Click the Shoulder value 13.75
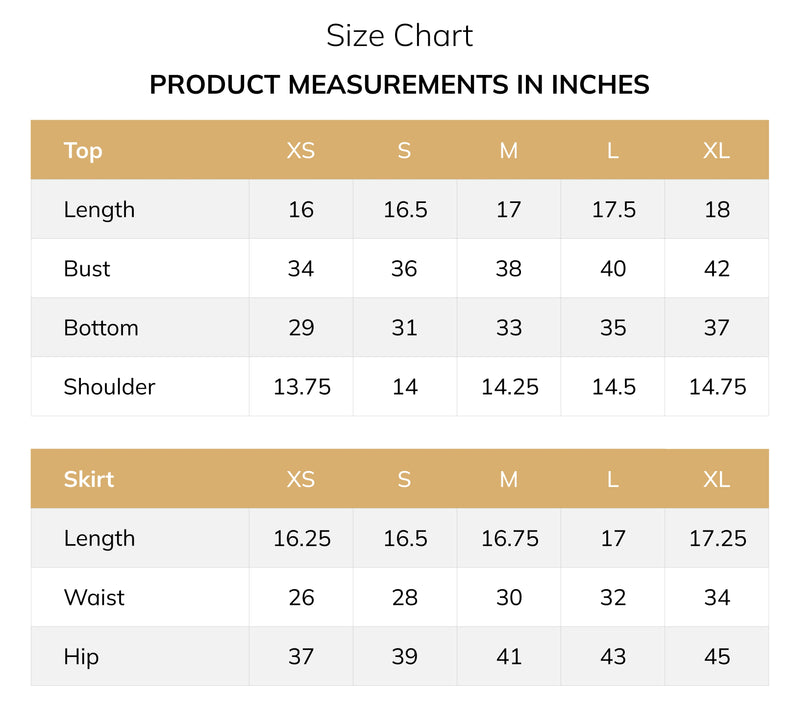800x718 pixels. pos(302,387)
